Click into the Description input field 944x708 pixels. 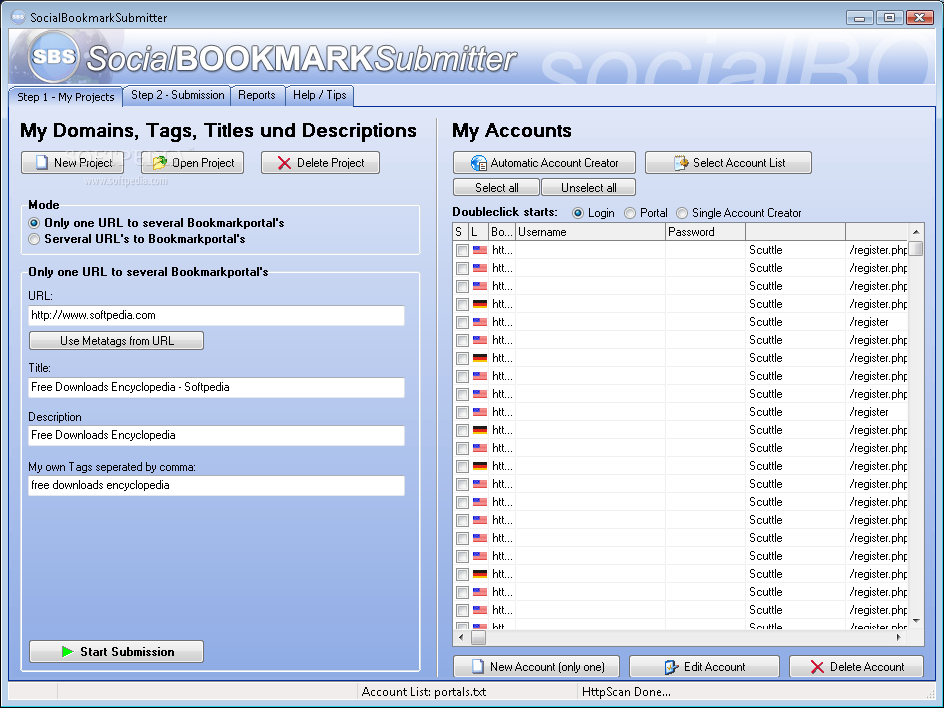coord(217,435)
